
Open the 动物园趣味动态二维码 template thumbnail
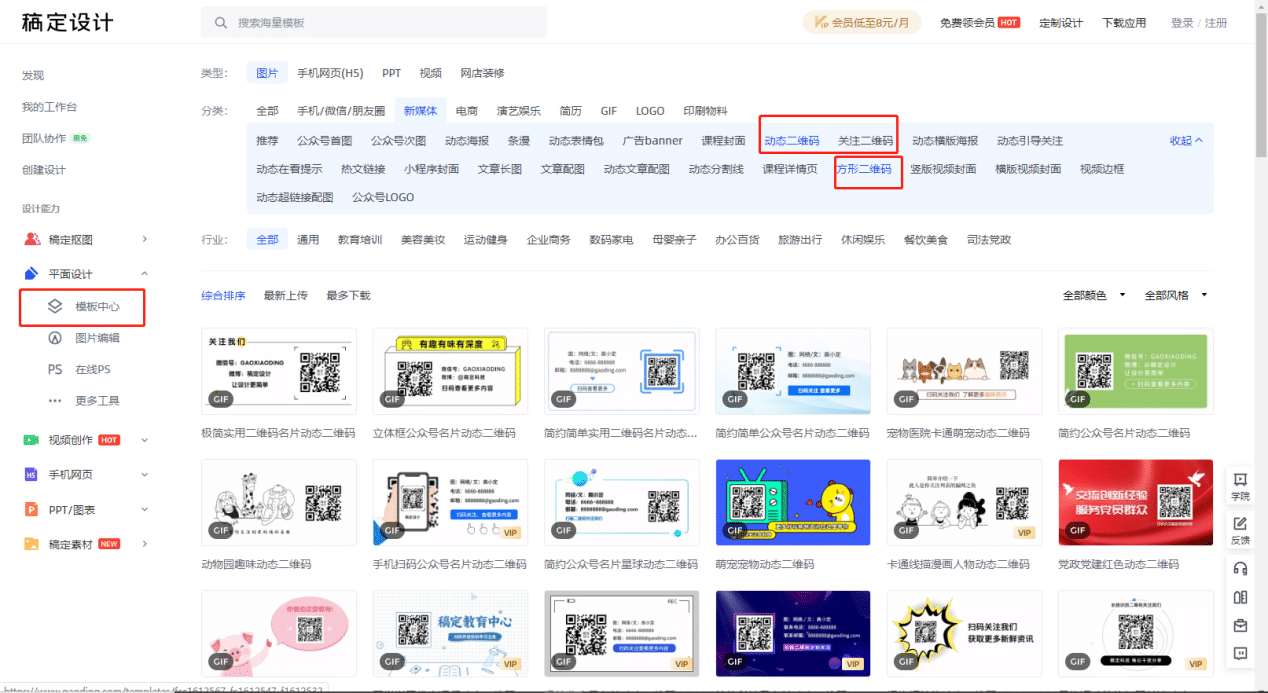coord(278,502)
